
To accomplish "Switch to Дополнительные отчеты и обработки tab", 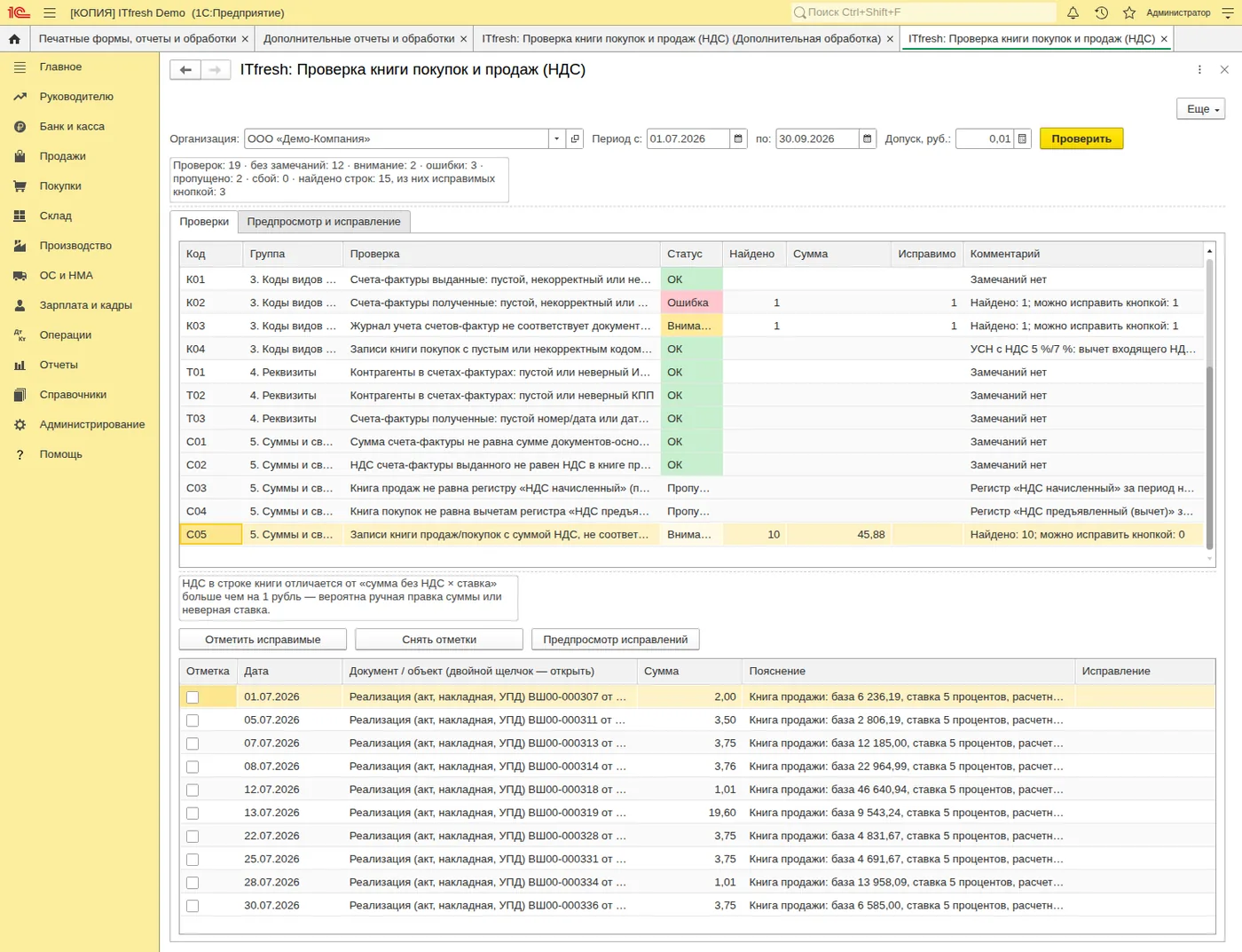I will (358, 39).
